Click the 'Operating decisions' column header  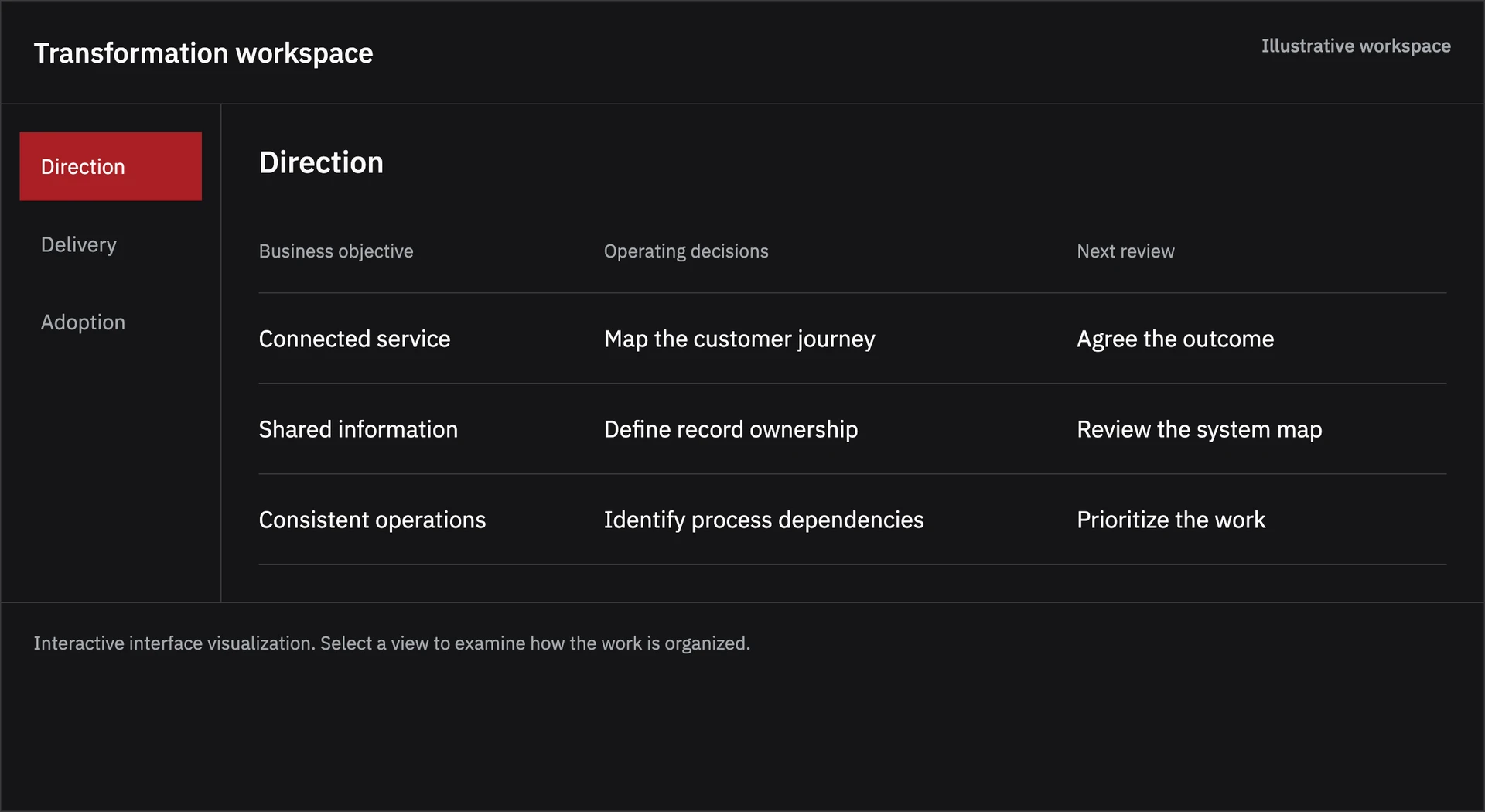pyautogui.click(x=686, y=251)
